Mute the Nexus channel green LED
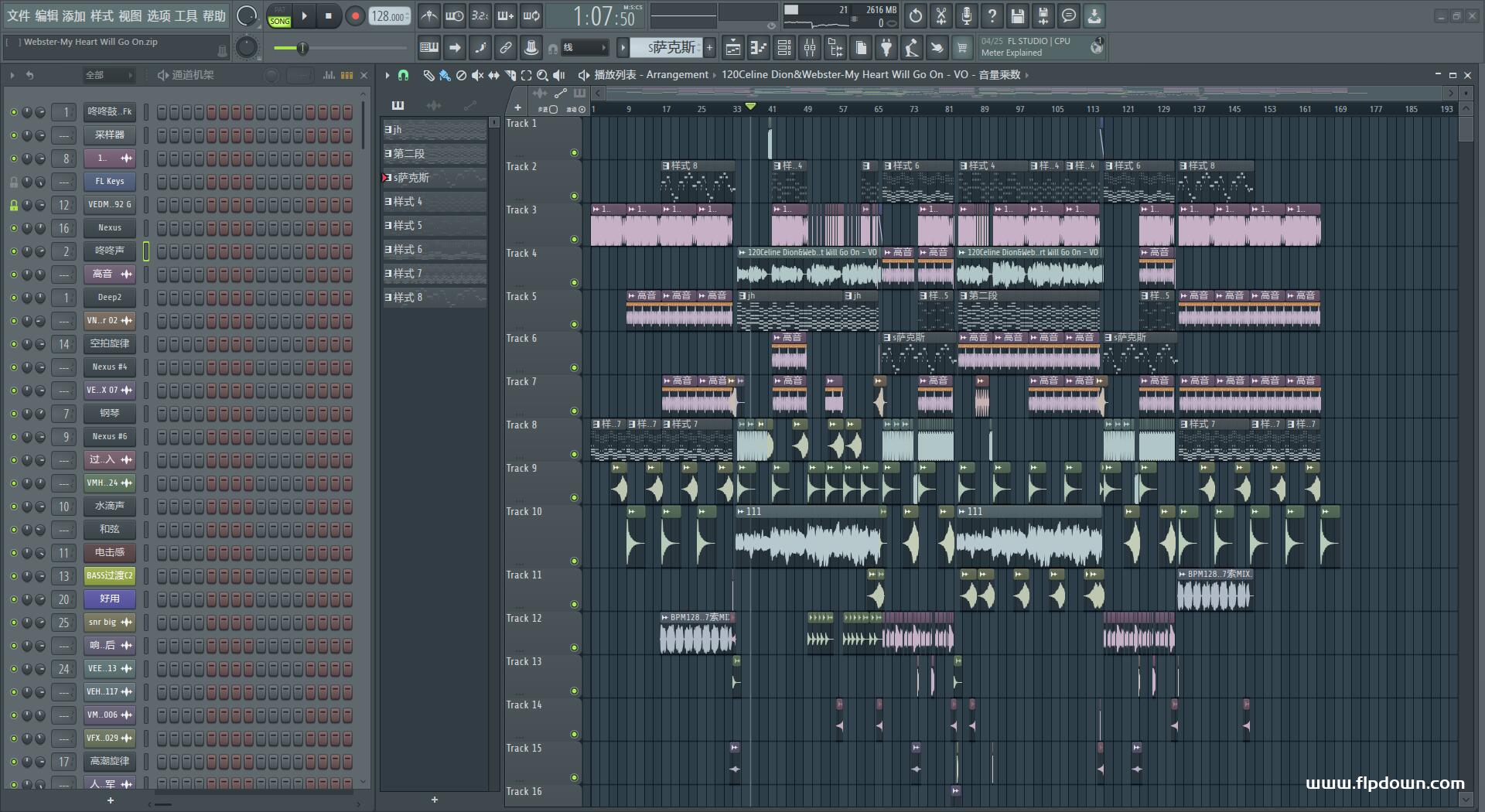Image resolution: width=1485 pixels, height=812 pixels. (x=13, y=228)
